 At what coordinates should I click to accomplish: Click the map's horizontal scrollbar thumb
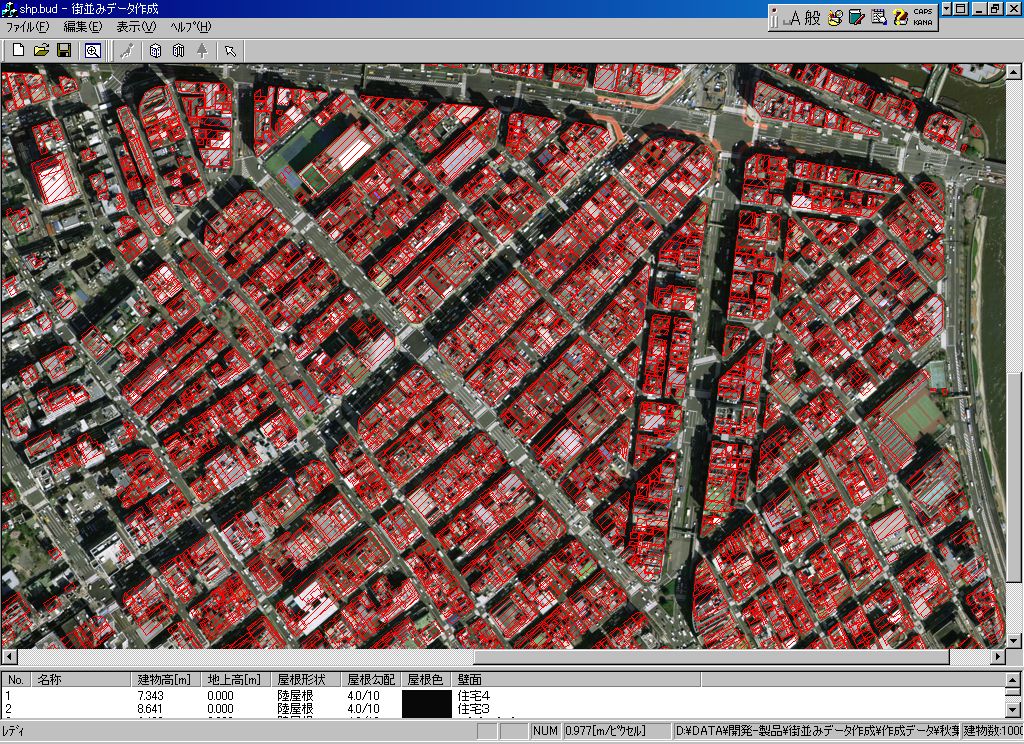pyautogui.click(x=711, y=656)
